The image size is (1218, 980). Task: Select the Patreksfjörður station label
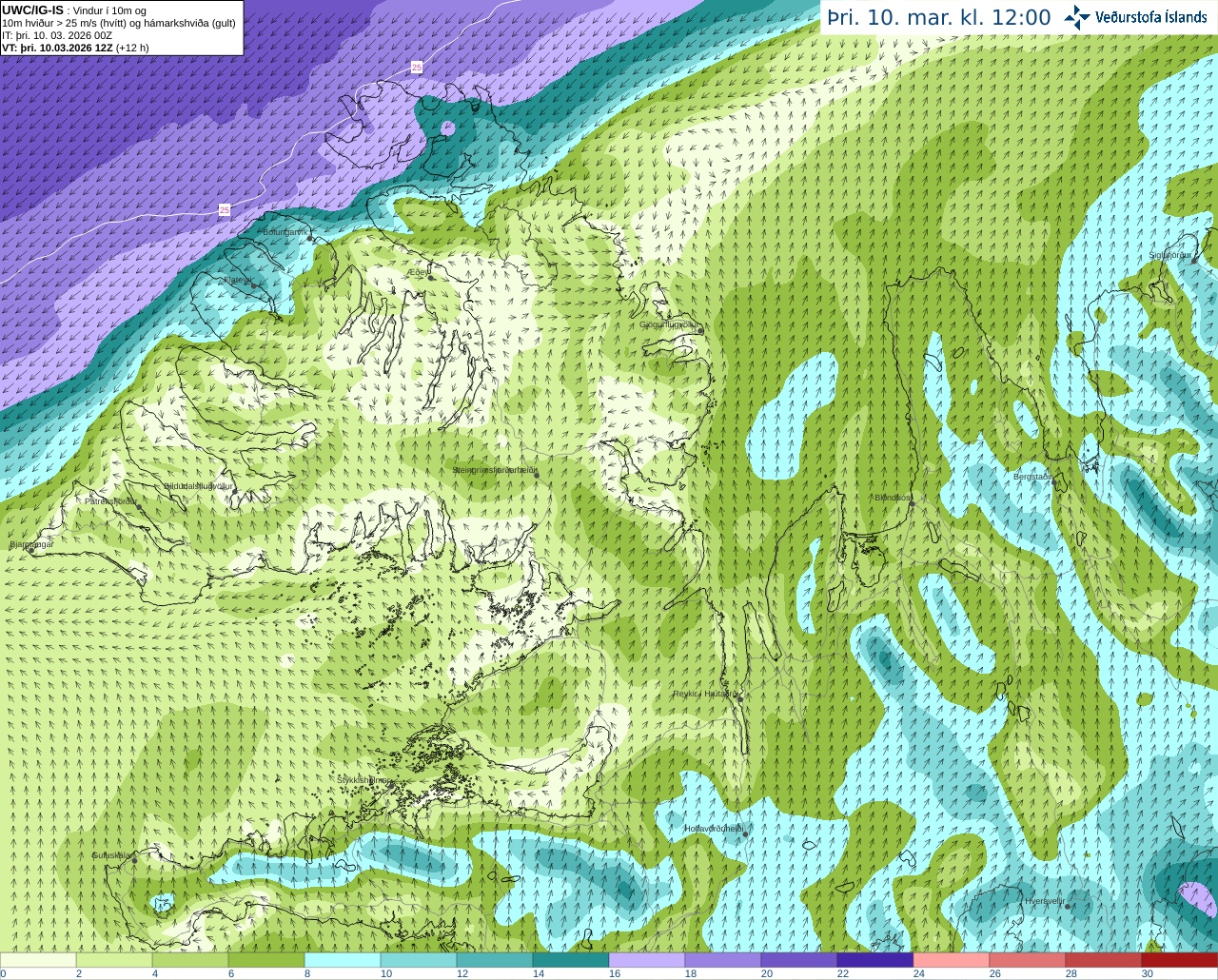point(111,500)
